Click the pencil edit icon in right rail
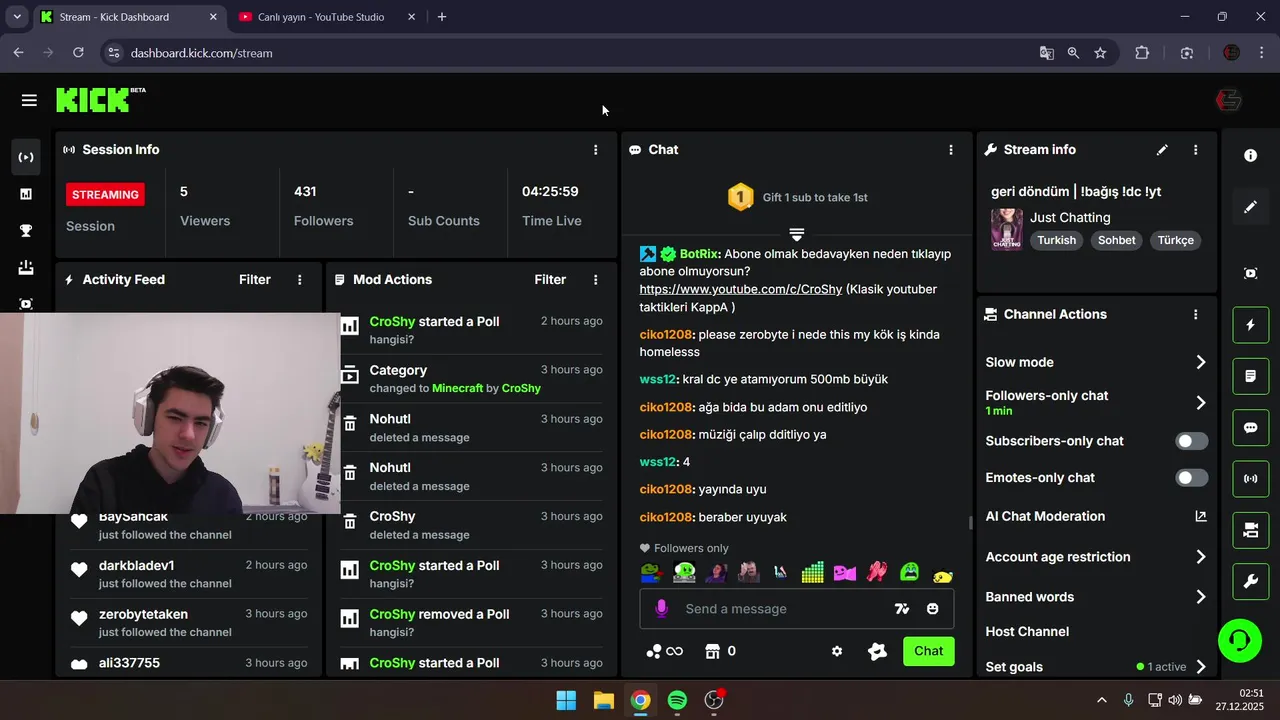This screenshot has width=1280, height=720. pos(1251,207)
